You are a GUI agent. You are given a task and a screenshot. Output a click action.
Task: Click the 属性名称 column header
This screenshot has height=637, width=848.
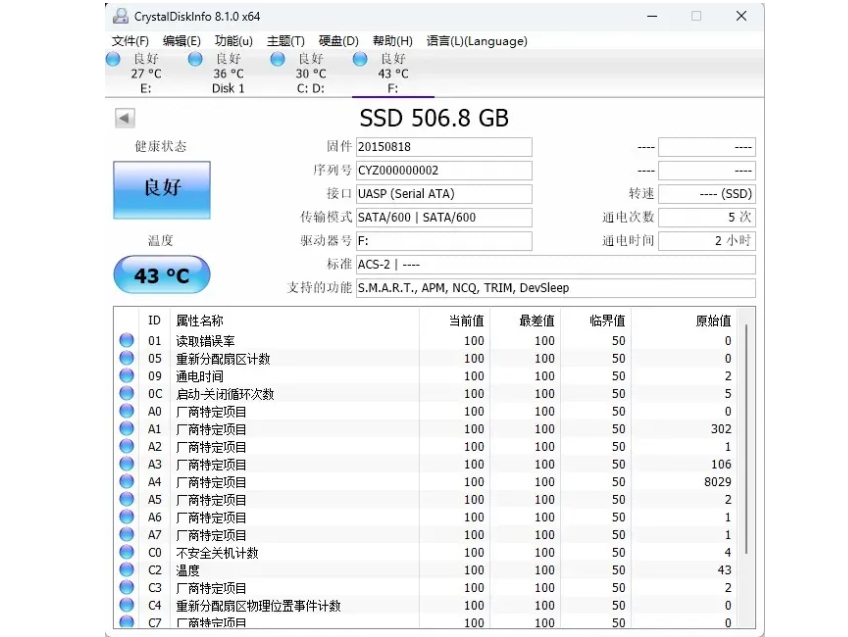coord(295,321)
